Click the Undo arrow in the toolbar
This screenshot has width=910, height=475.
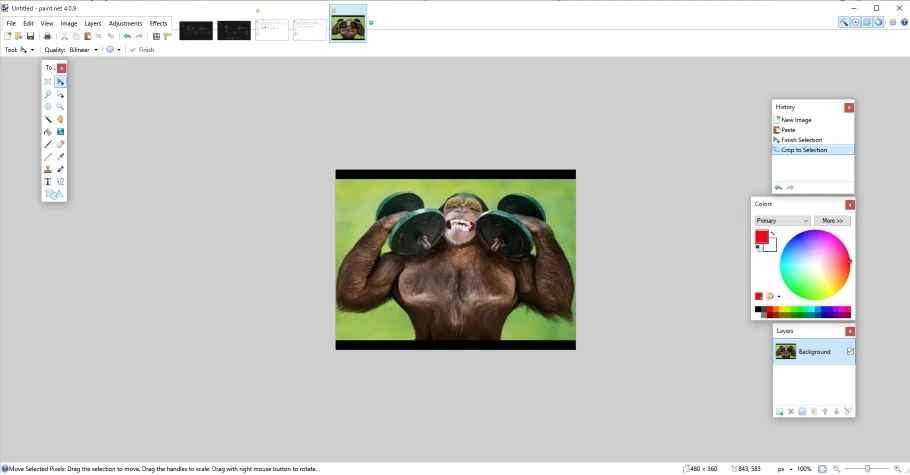point(127,36)
